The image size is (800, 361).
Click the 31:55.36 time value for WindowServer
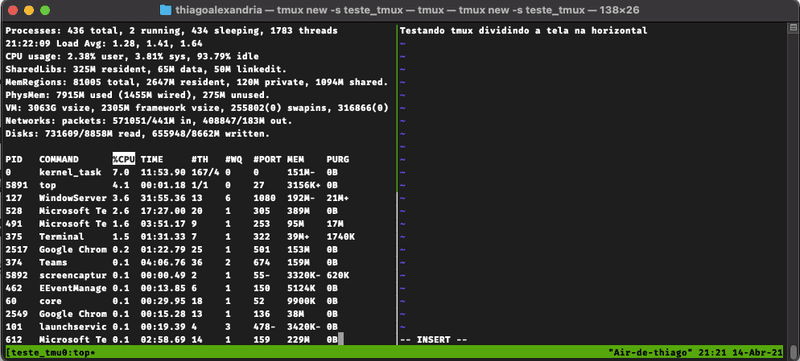click(x=163, y=198)
